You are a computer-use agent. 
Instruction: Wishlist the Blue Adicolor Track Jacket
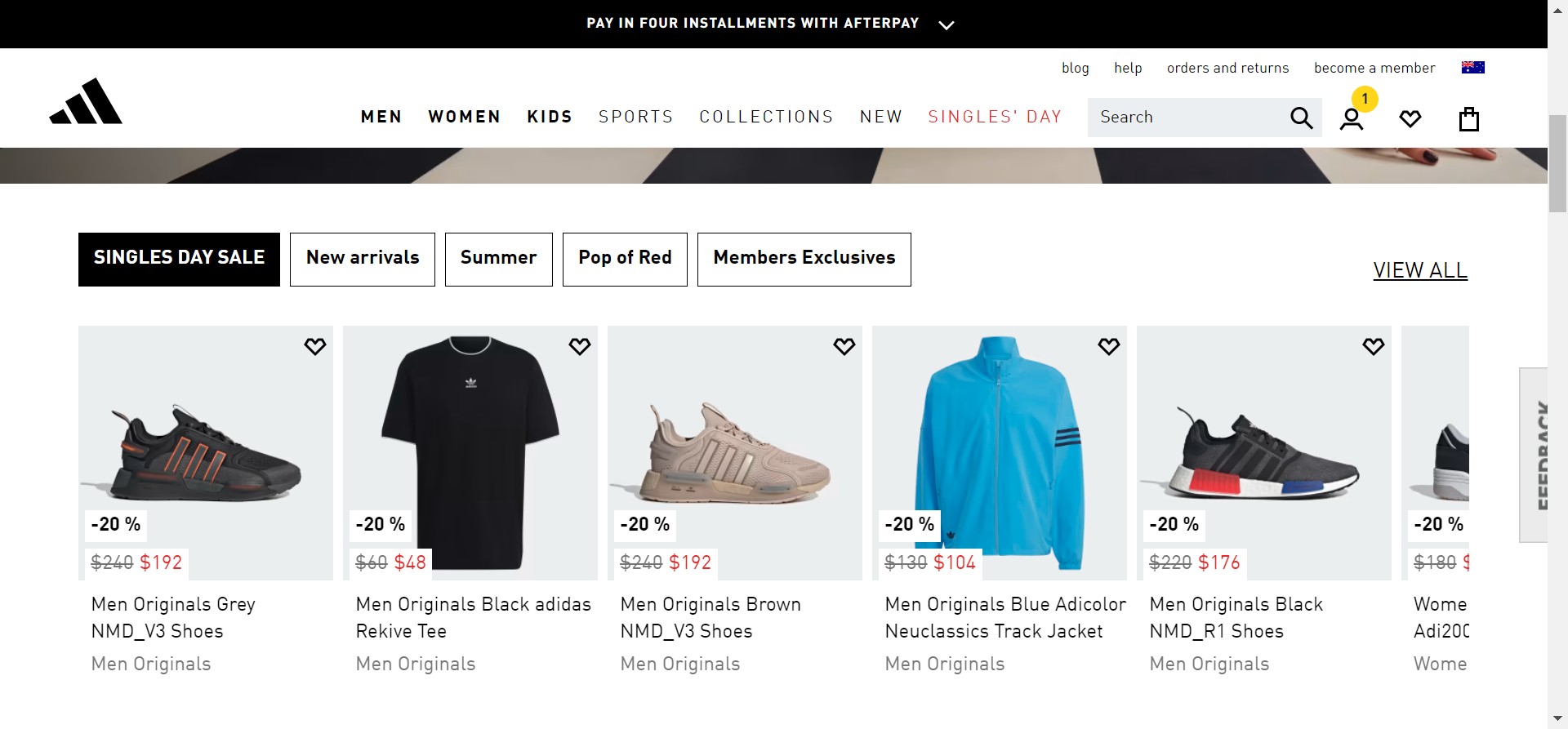click(1109, 346)
